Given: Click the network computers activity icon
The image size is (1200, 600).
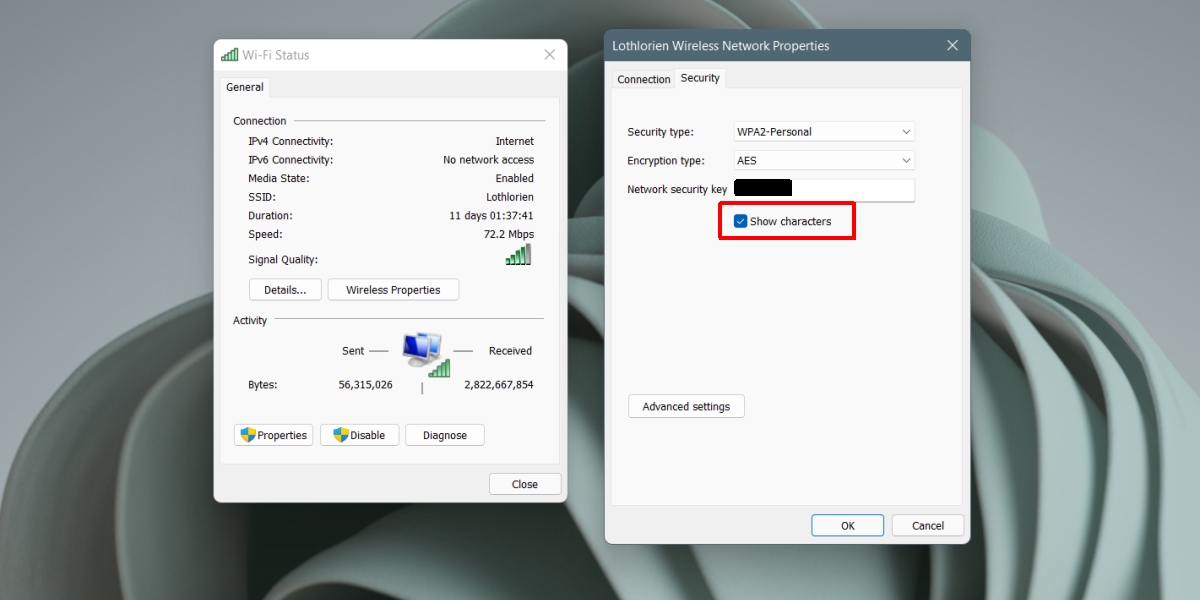Looking at the screenshot, I should (424, 355).
